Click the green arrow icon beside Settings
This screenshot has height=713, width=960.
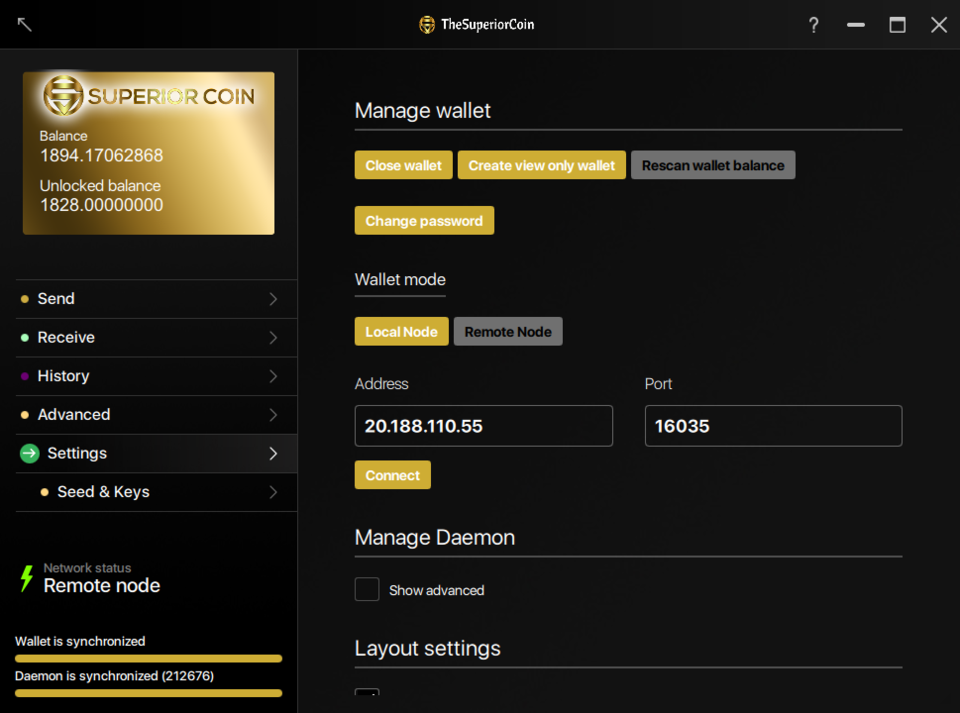click(x=29, y=454)
